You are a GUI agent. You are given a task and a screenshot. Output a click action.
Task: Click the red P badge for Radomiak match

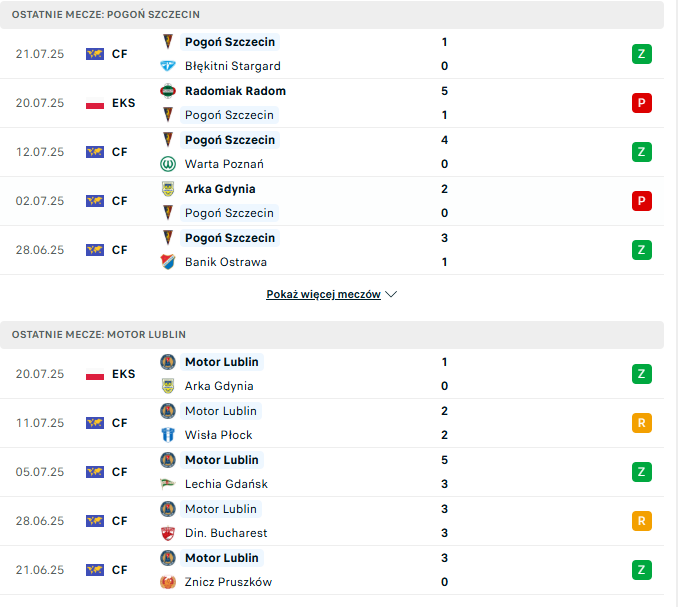(642, 103)
